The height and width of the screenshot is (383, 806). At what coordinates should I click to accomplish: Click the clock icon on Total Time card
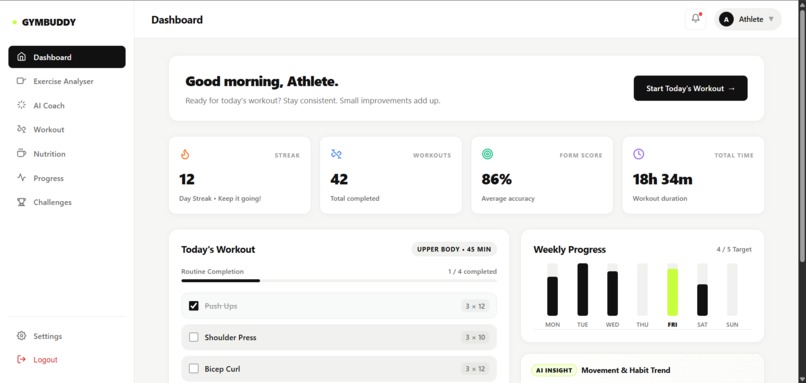click(x=638, y=154)
